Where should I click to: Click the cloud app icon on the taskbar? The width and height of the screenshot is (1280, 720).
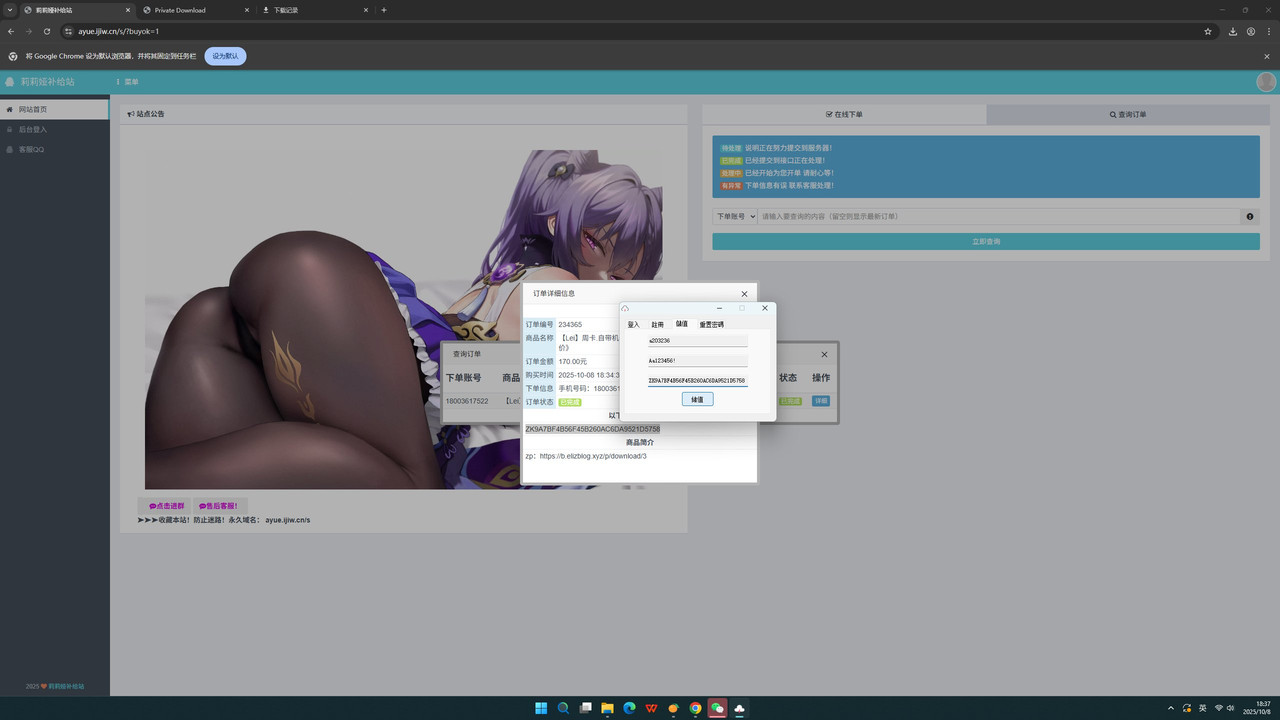(740, 708)
